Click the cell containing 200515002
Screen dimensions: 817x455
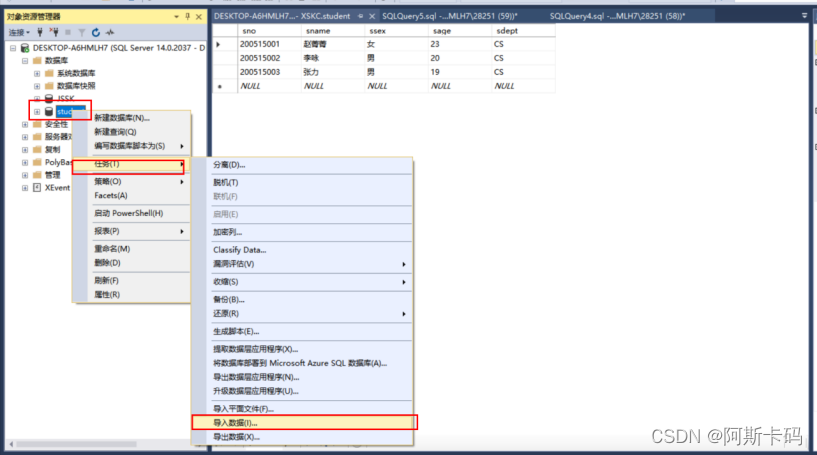click(269, 58)
